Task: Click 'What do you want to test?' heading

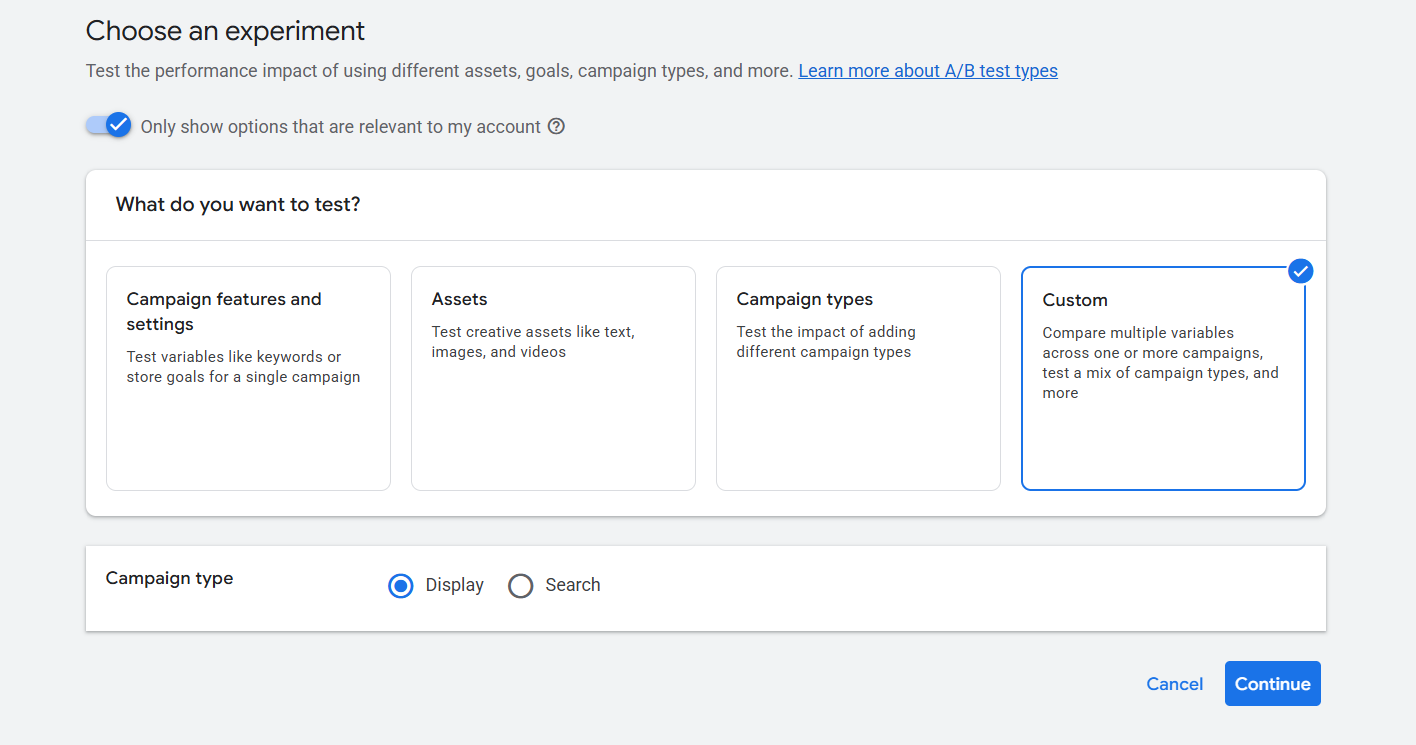Action: (238, 205)
